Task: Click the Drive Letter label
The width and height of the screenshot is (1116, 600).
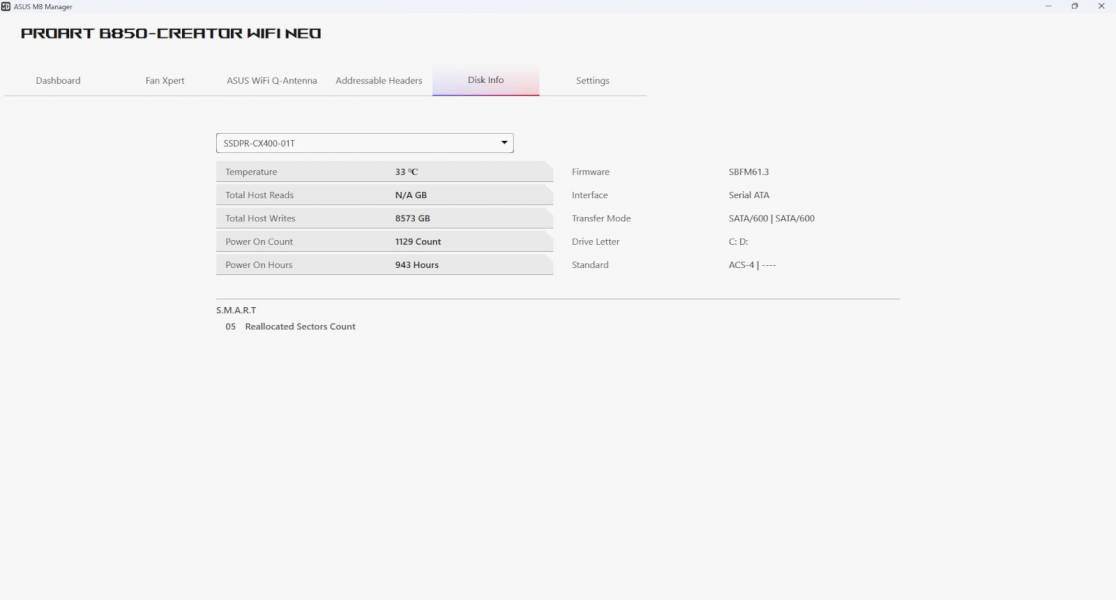Action: (596, 241)
